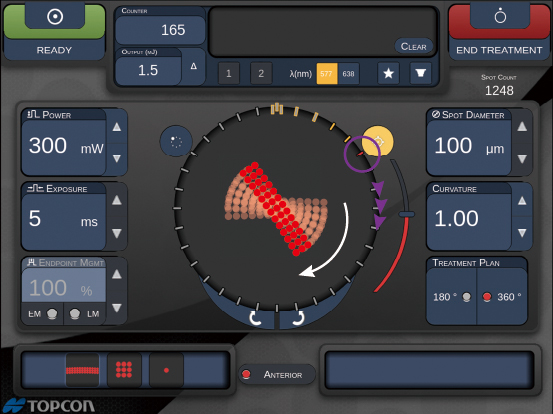Screen dimensions: 553x414
Task: Click the yellow aiming circle icon
Action: click(378, 141)
